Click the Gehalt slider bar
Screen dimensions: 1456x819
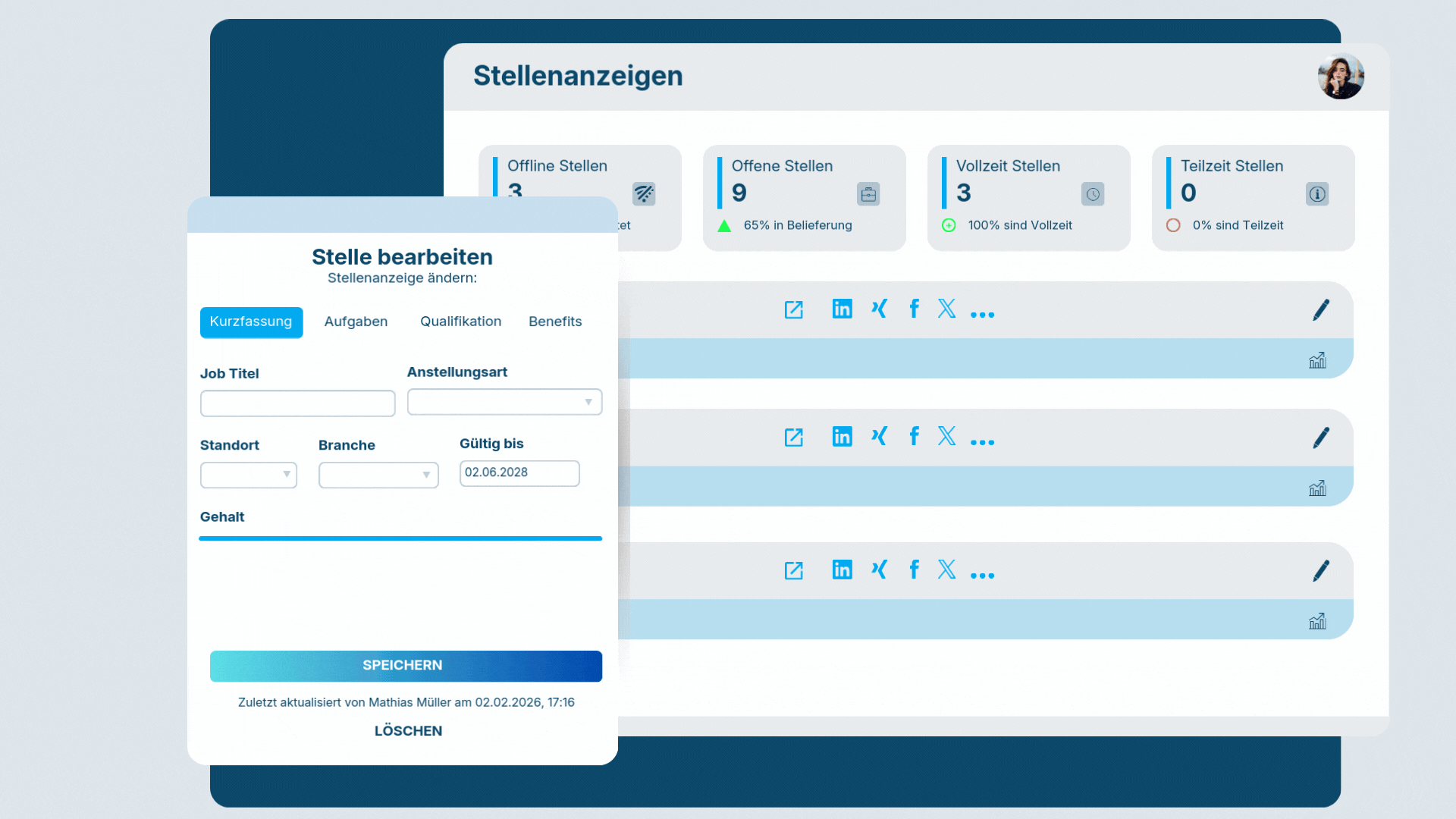tap(400, 538)
